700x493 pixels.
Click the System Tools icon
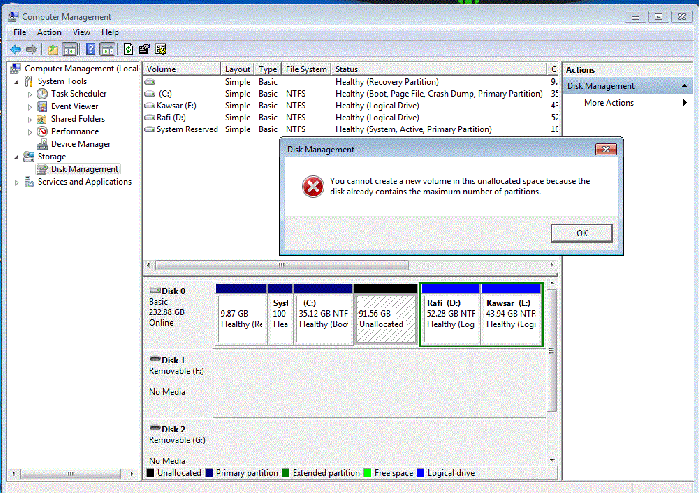(x=29, y=81)
